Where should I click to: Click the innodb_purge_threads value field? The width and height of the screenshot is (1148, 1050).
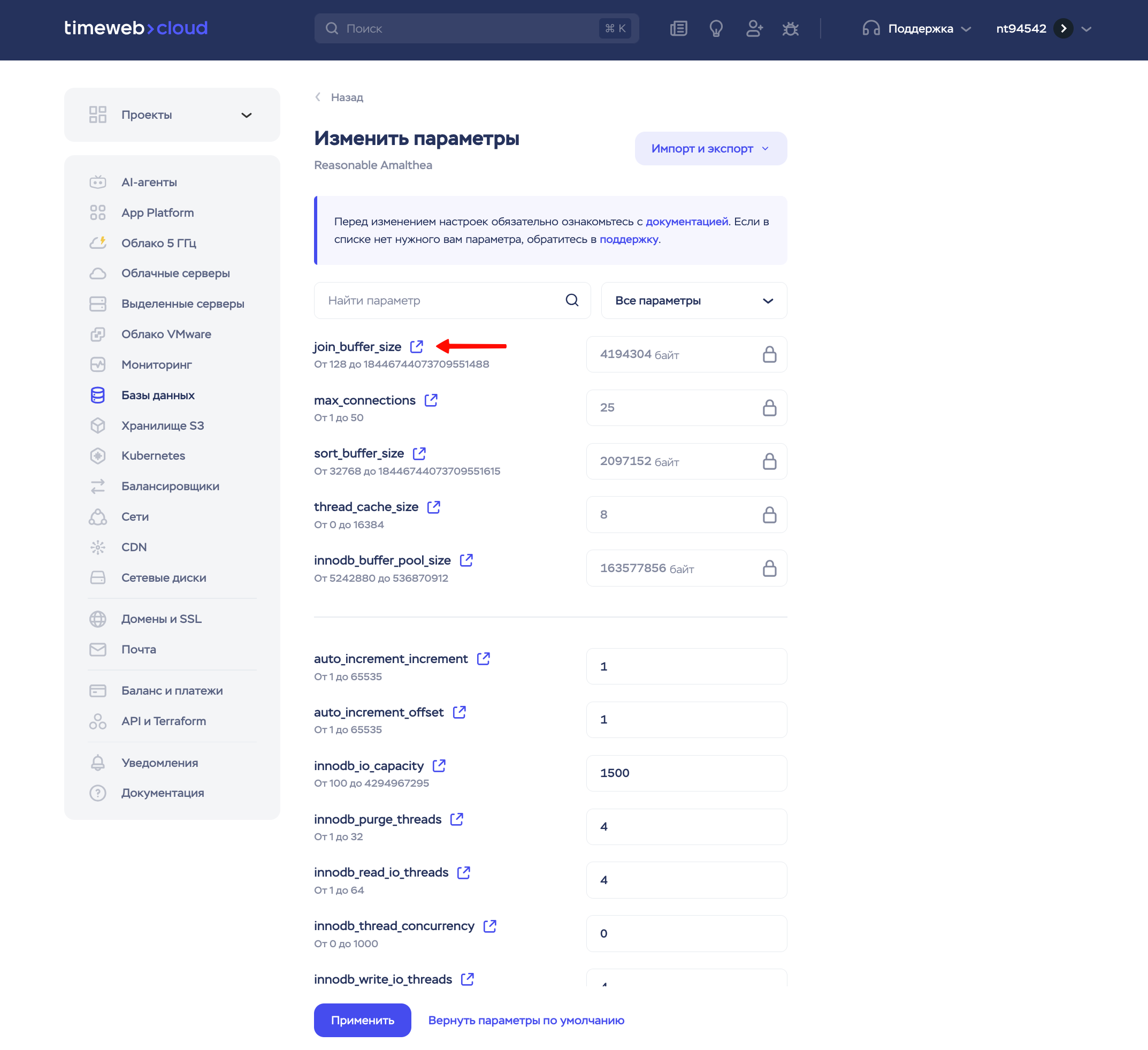(x=686, y=826)
